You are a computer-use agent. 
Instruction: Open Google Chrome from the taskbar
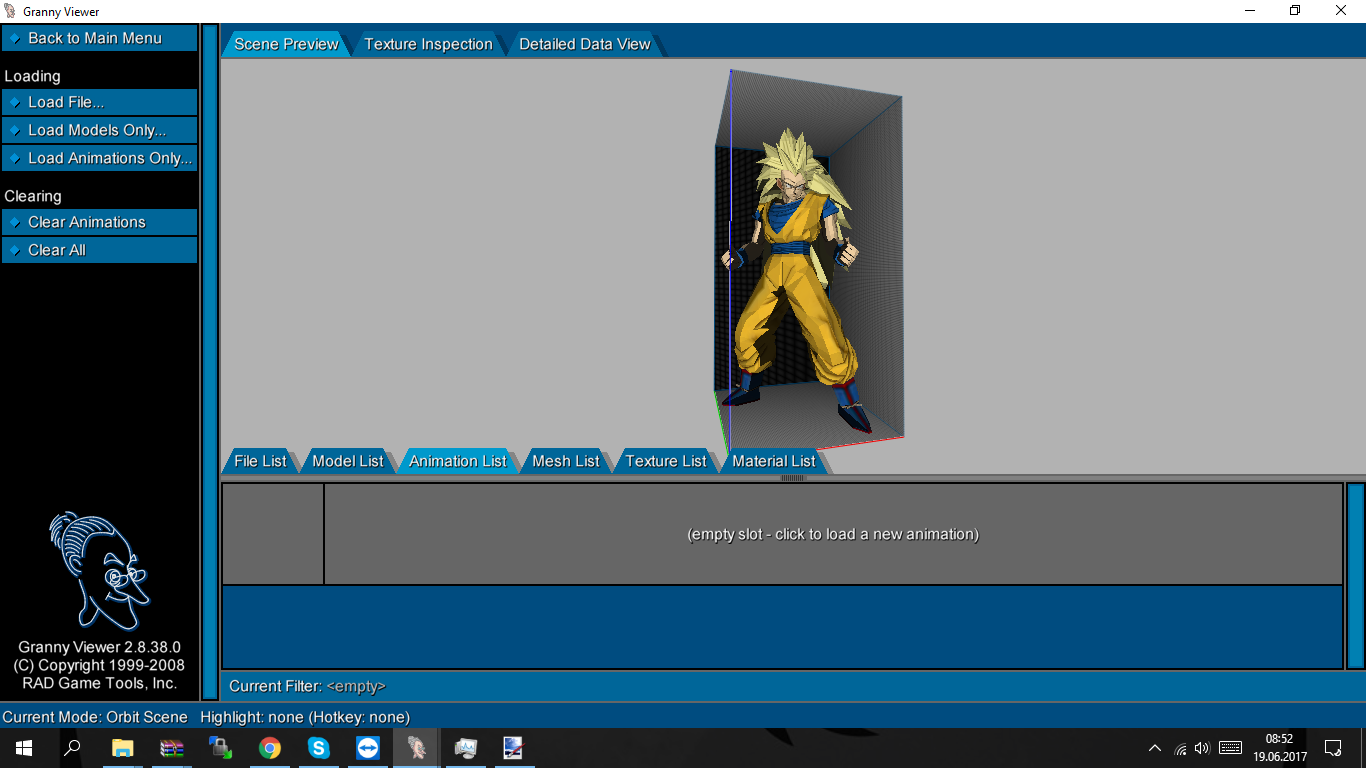click(x=270, y=748)
